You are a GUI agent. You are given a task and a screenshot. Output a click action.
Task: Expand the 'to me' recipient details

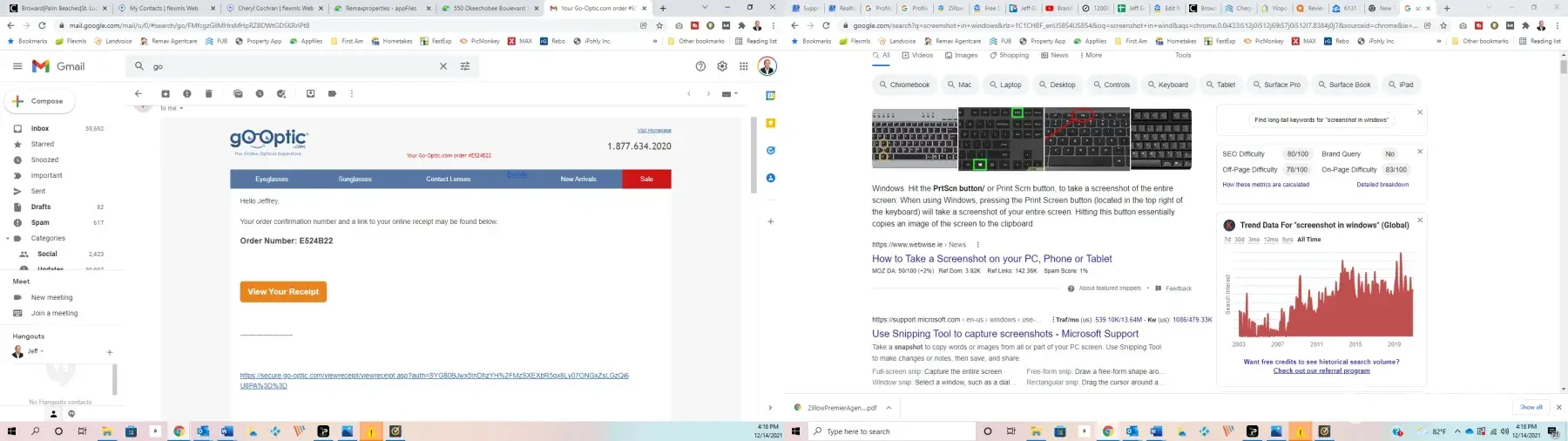[x=181, y=109]
